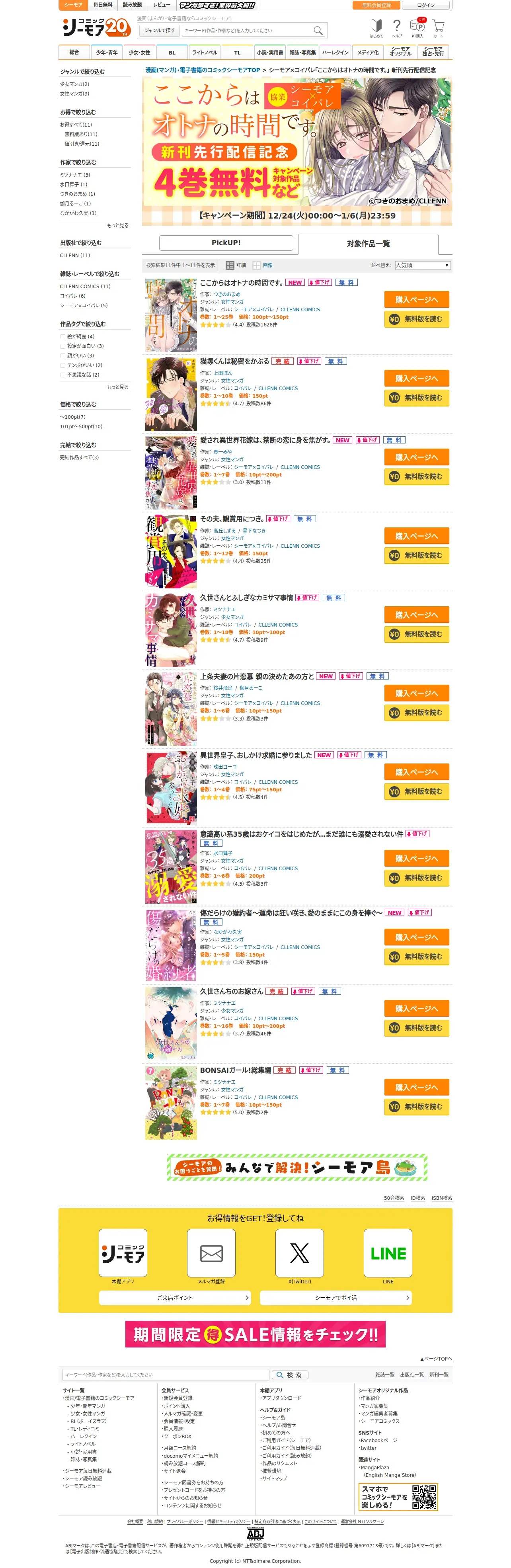
Task: Open the cart icon
Action: (438, 26)
